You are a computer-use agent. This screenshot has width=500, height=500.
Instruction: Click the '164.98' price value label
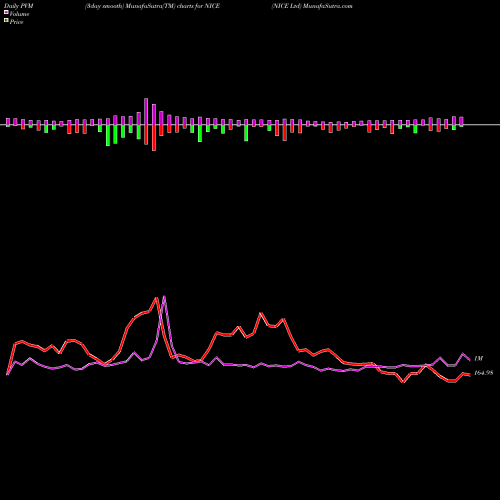click(483, 373)
